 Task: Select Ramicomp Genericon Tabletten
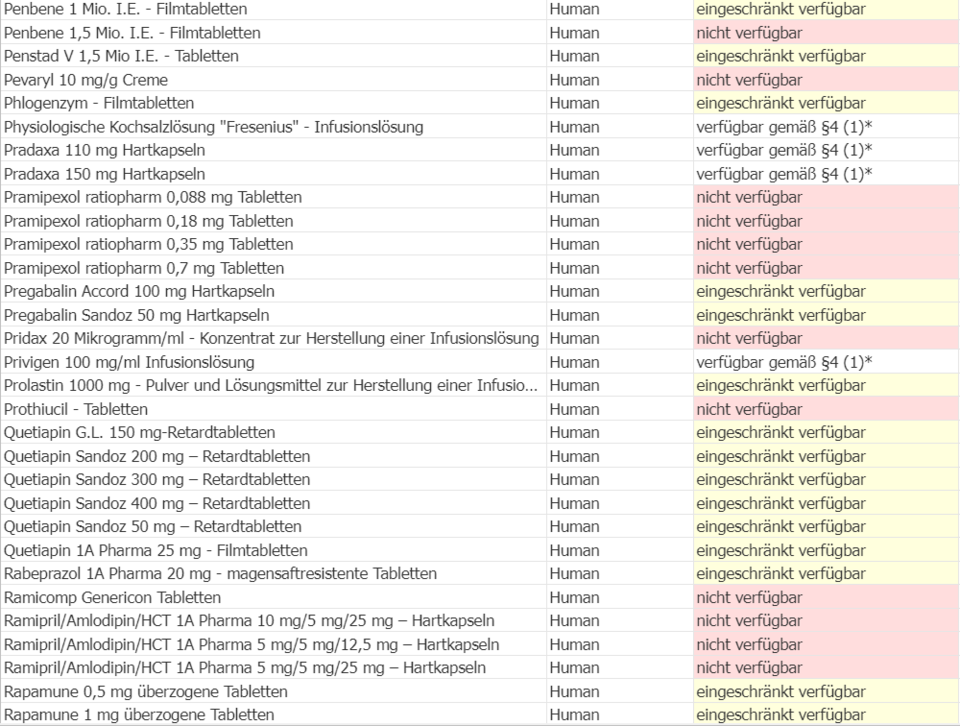tap(113, 597)
